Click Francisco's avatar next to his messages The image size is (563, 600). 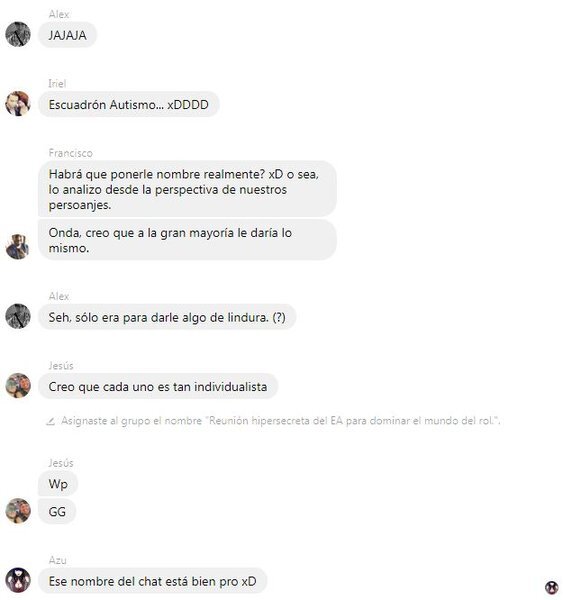[18, 247]
